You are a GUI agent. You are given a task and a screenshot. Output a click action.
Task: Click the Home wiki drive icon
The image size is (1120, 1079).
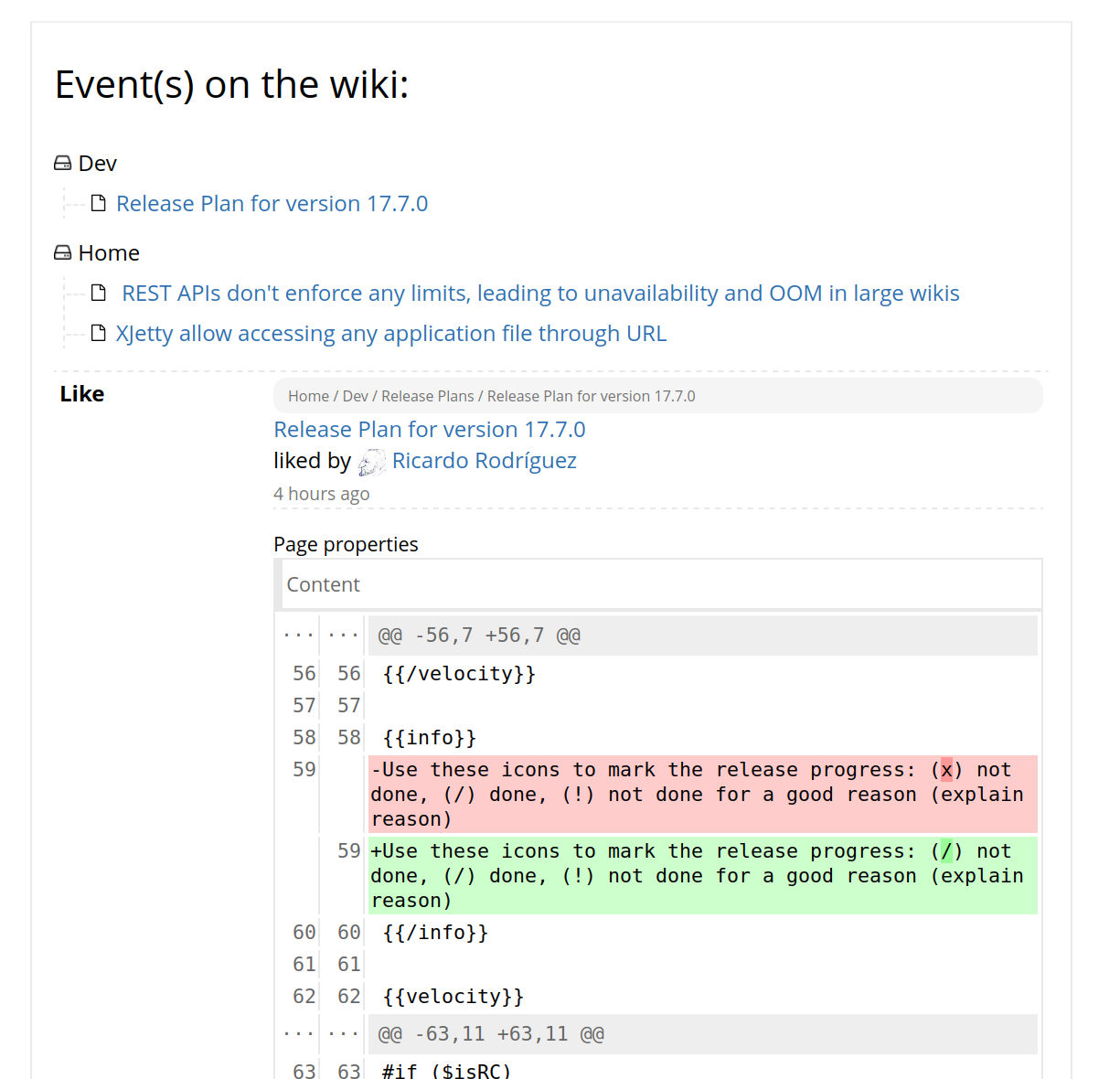[62, 253]
